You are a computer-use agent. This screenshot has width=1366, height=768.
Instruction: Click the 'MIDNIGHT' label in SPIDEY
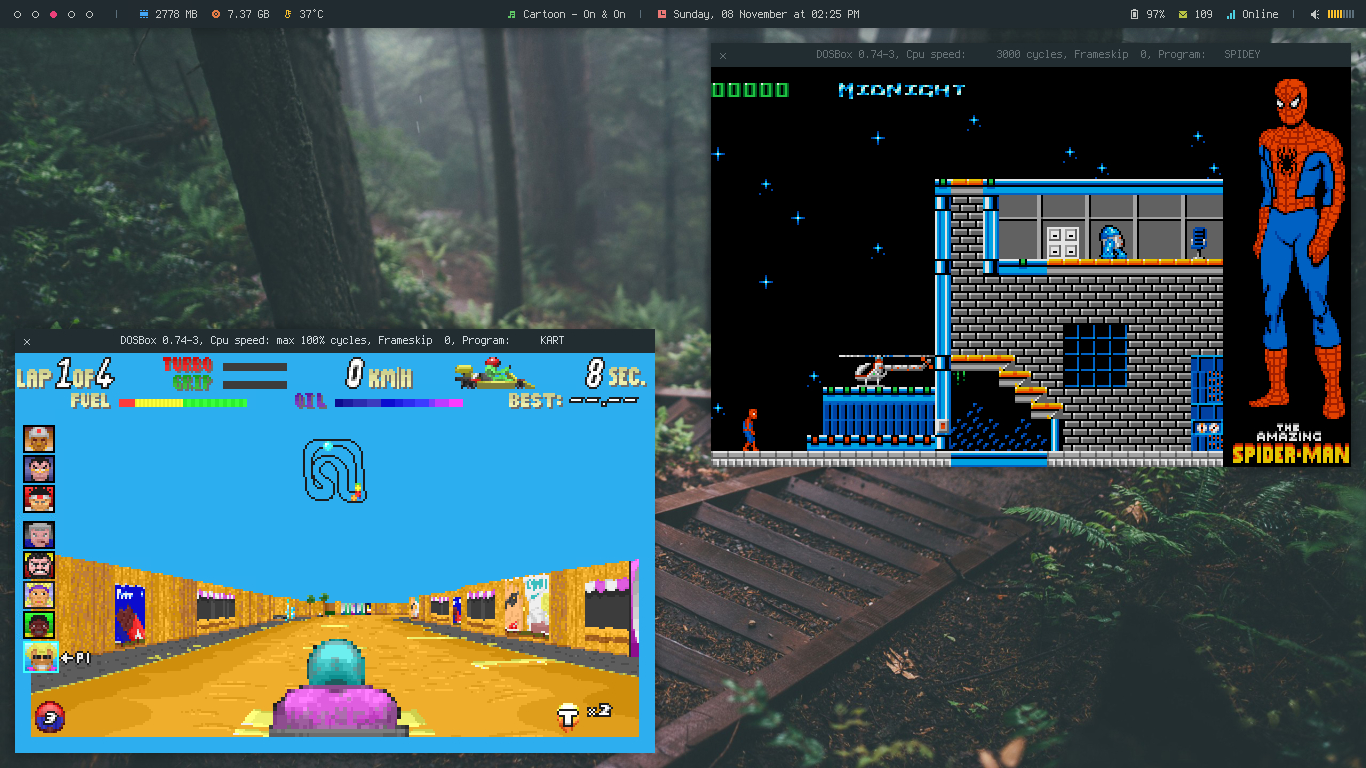(x=902, y=90)
